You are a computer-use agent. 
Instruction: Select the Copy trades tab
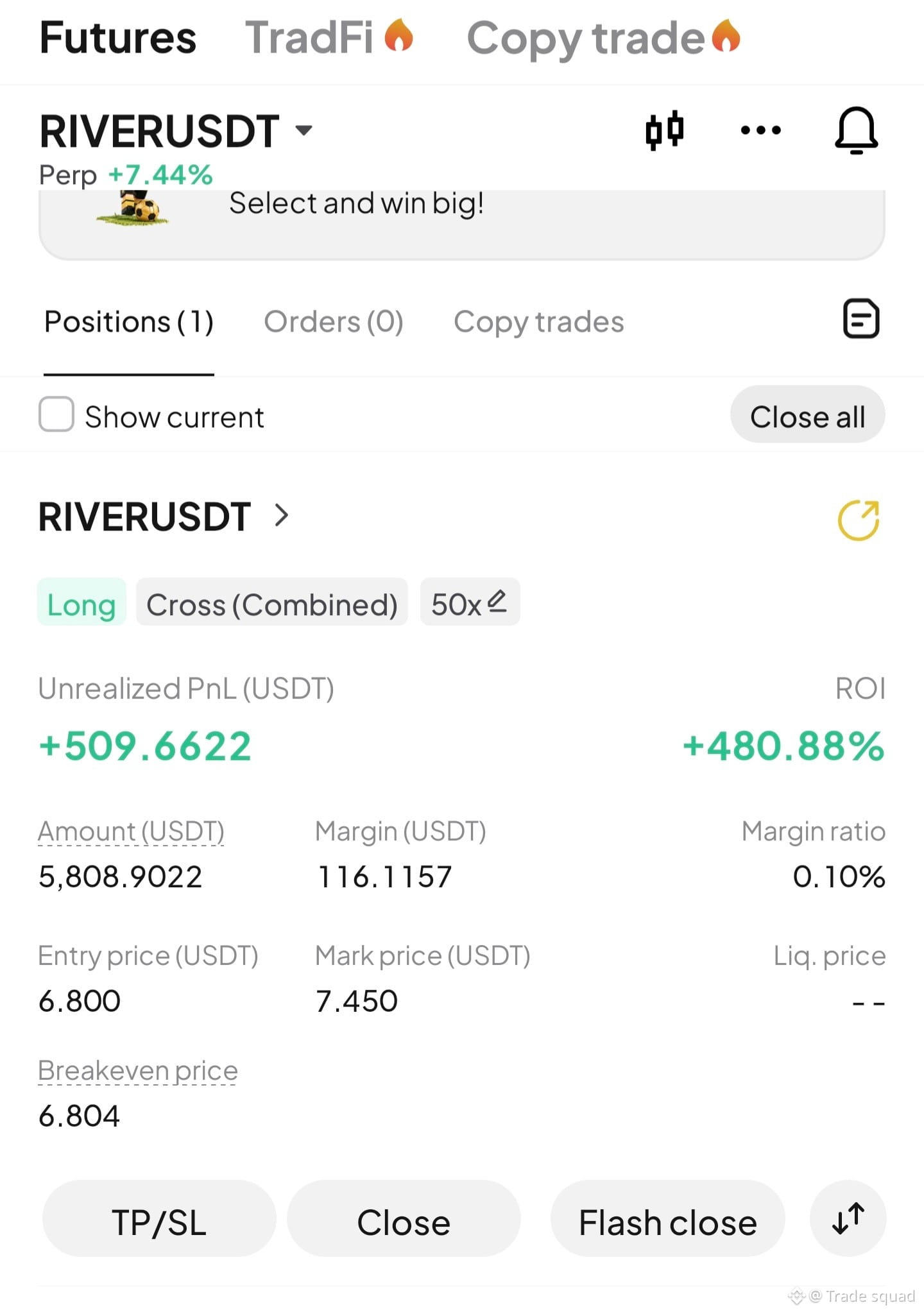pos(539,322)
